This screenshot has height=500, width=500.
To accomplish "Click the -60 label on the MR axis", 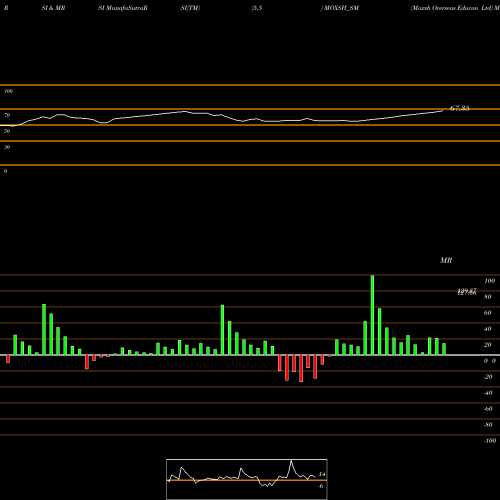I will pos(488,409).
